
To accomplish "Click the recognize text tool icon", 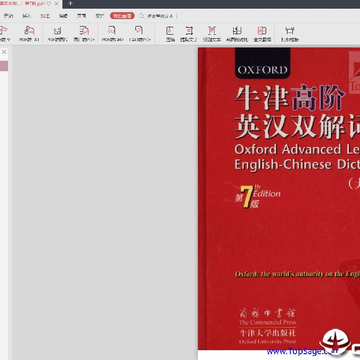I will click(212, 31).
